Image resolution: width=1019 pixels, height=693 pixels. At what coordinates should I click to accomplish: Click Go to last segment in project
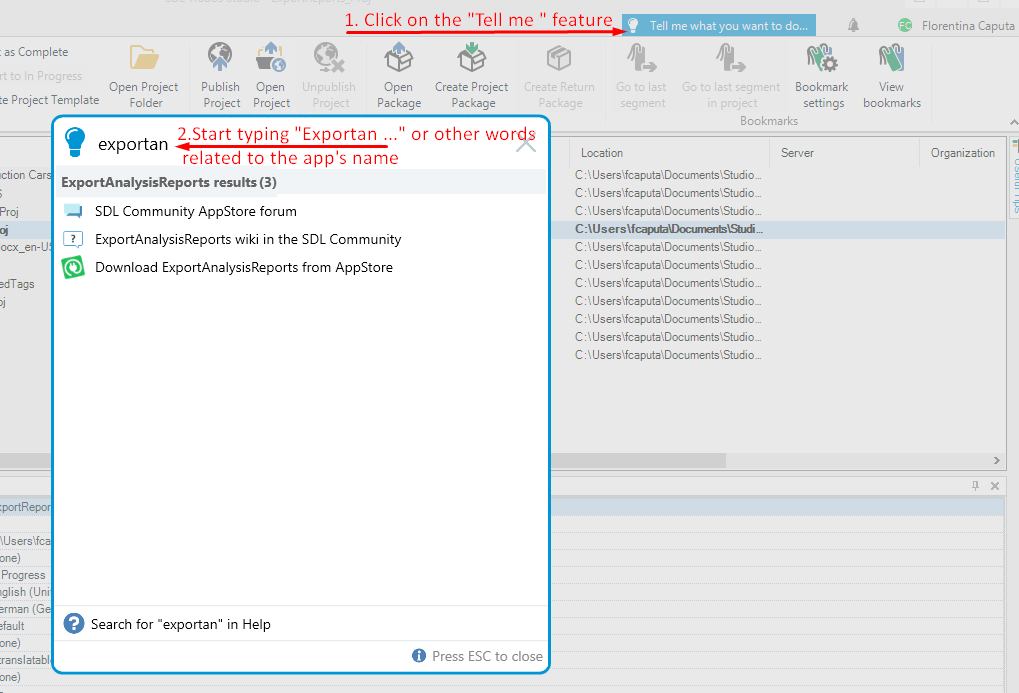731,77
